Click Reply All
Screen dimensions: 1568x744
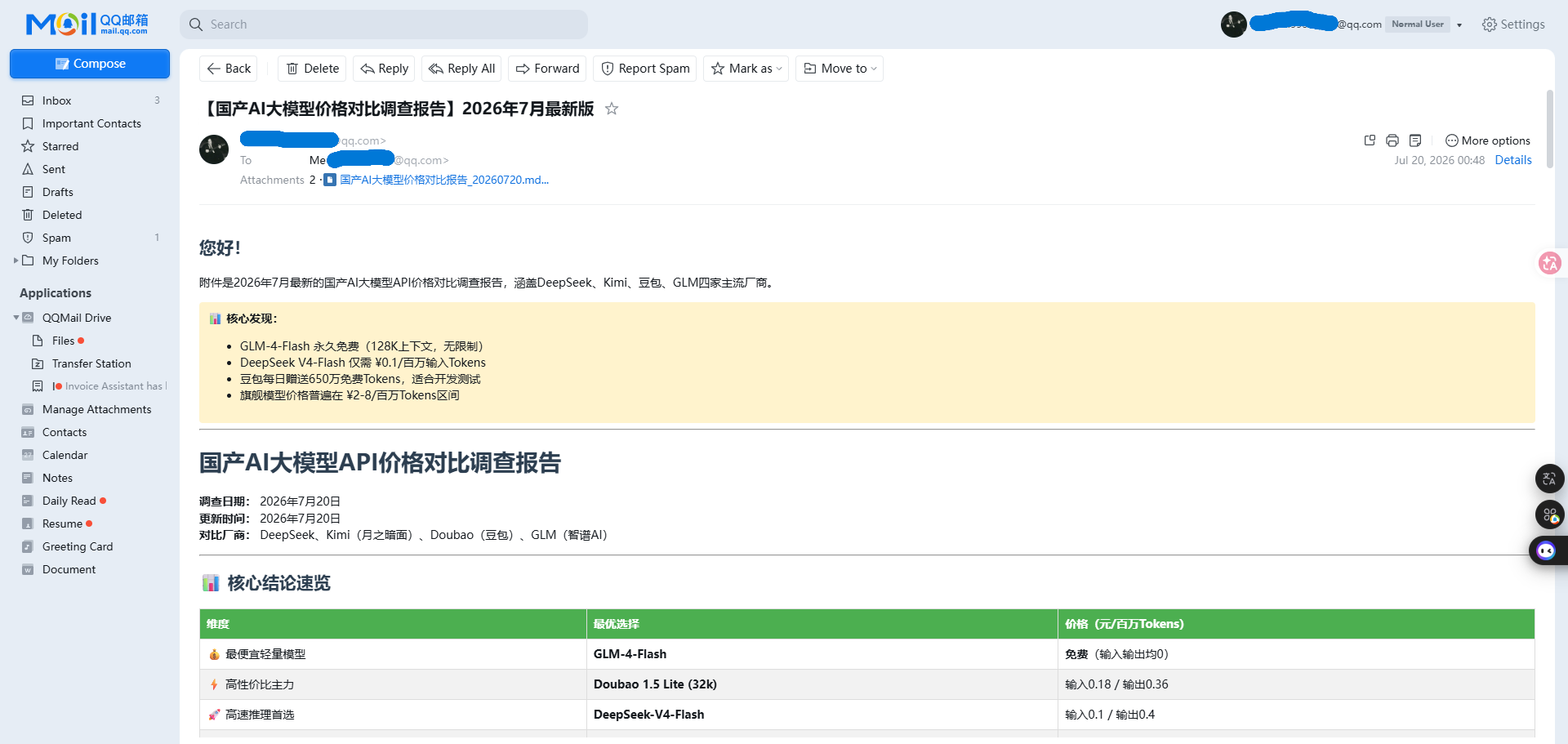pyautogui.click(x=462, y=69)
